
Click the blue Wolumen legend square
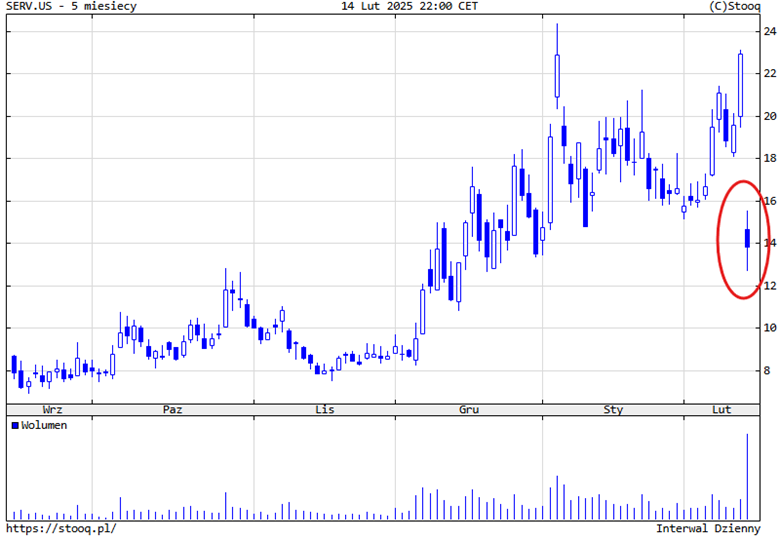click(15, 425)
